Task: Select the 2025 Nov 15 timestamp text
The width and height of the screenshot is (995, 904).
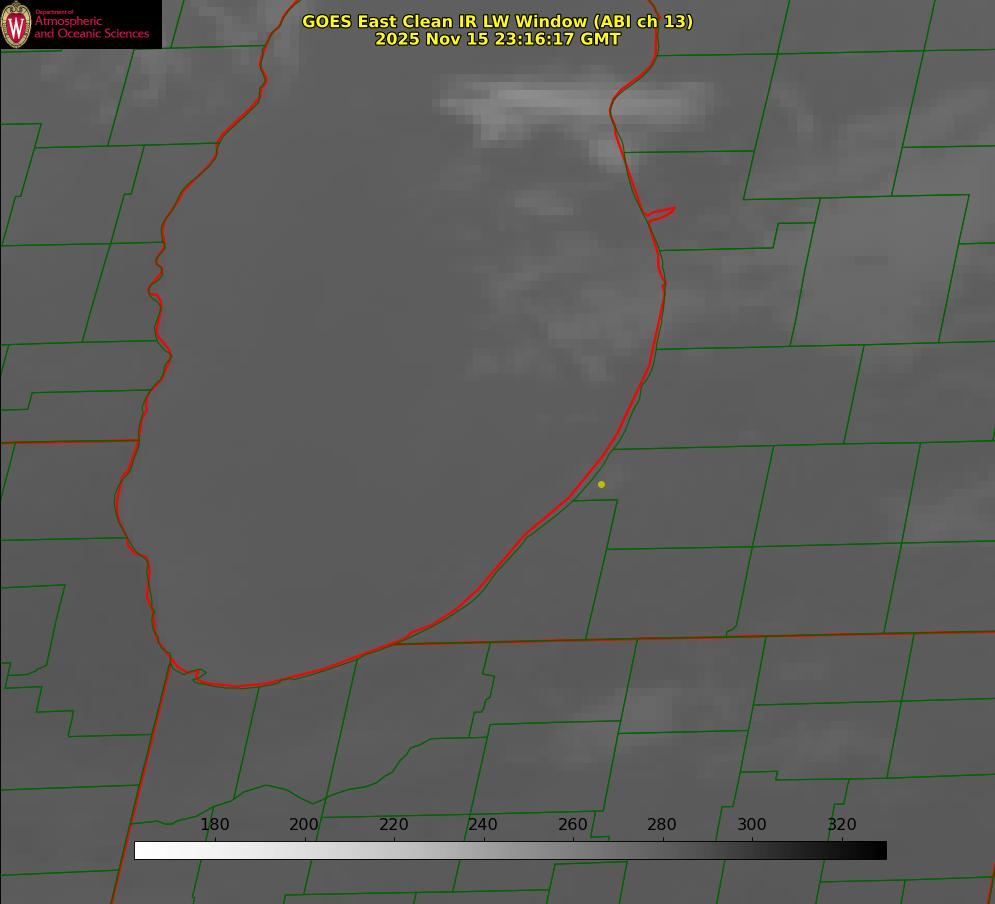Action: (497, 39)
